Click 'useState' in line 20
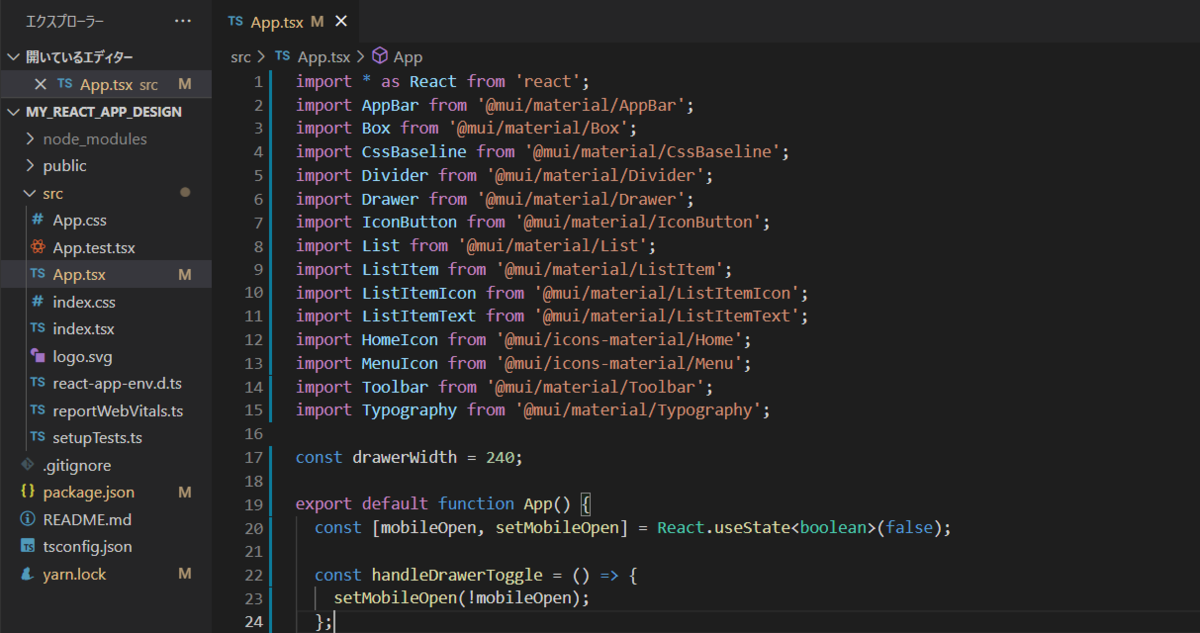Image resolution: width=1200 pixels, height=633 pixels. point(752,527)
